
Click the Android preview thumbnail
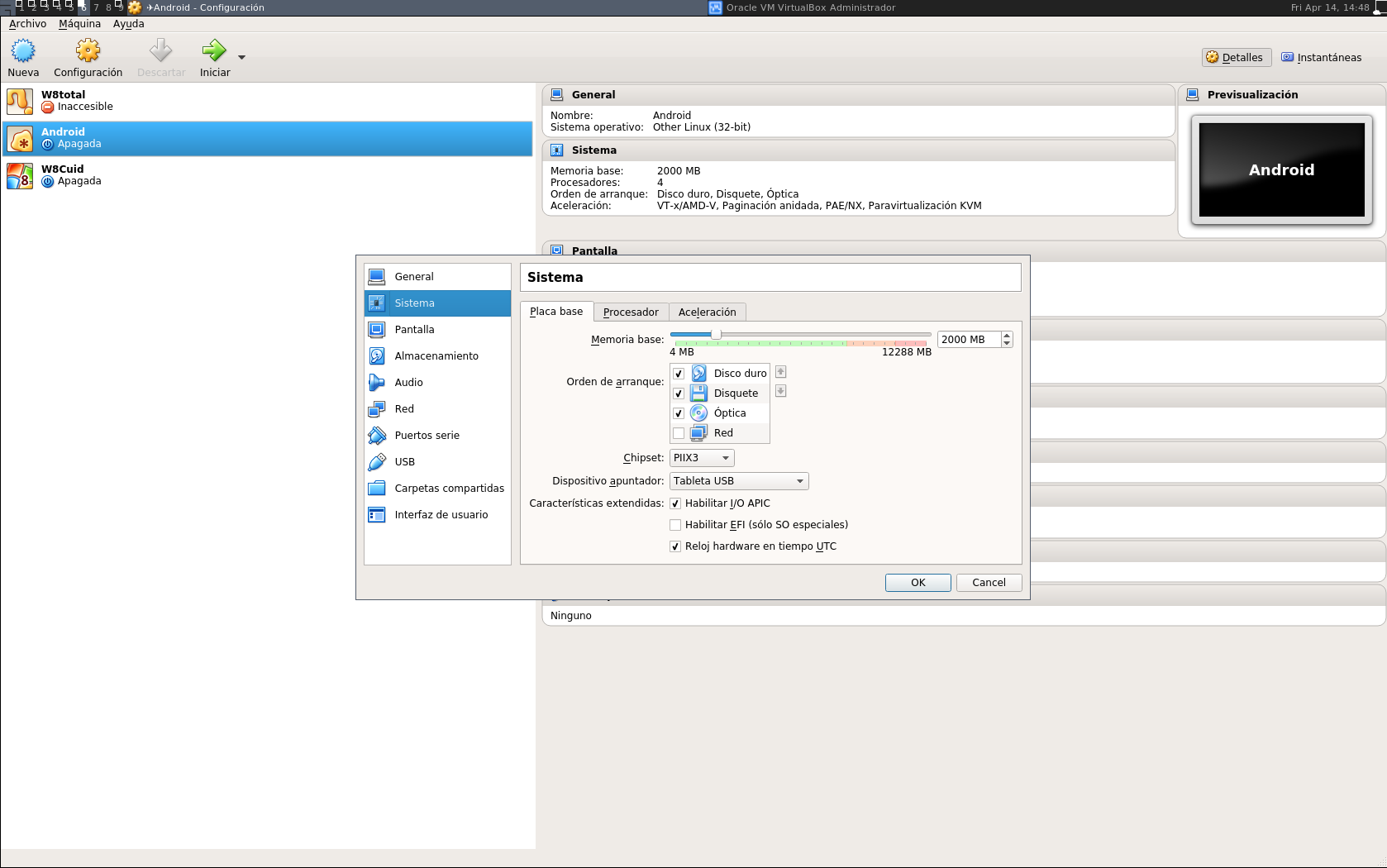point(1281,170)
